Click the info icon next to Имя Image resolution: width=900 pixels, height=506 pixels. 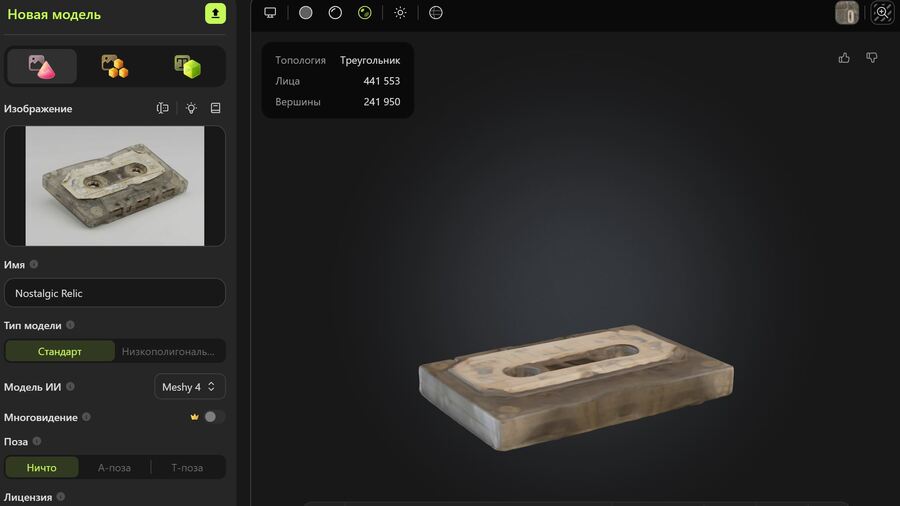pos(34,264)
